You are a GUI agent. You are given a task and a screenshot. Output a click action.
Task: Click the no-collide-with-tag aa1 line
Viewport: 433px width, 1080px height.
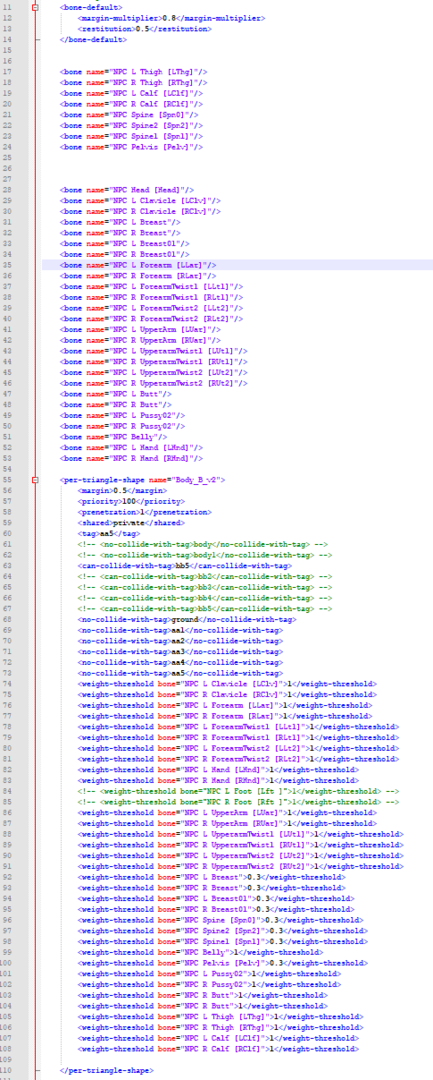(181, 630)
